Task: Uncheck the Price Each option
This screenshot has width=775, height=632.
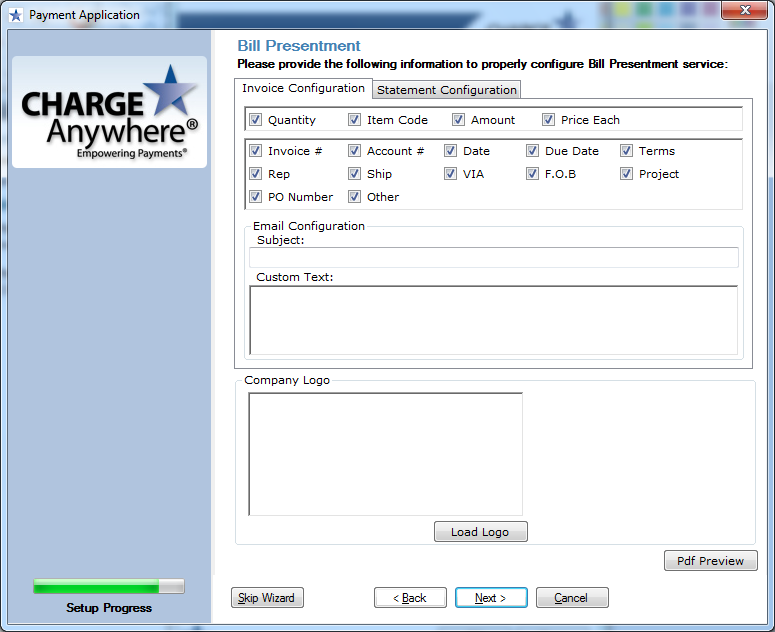Action: tap(549, 120)
